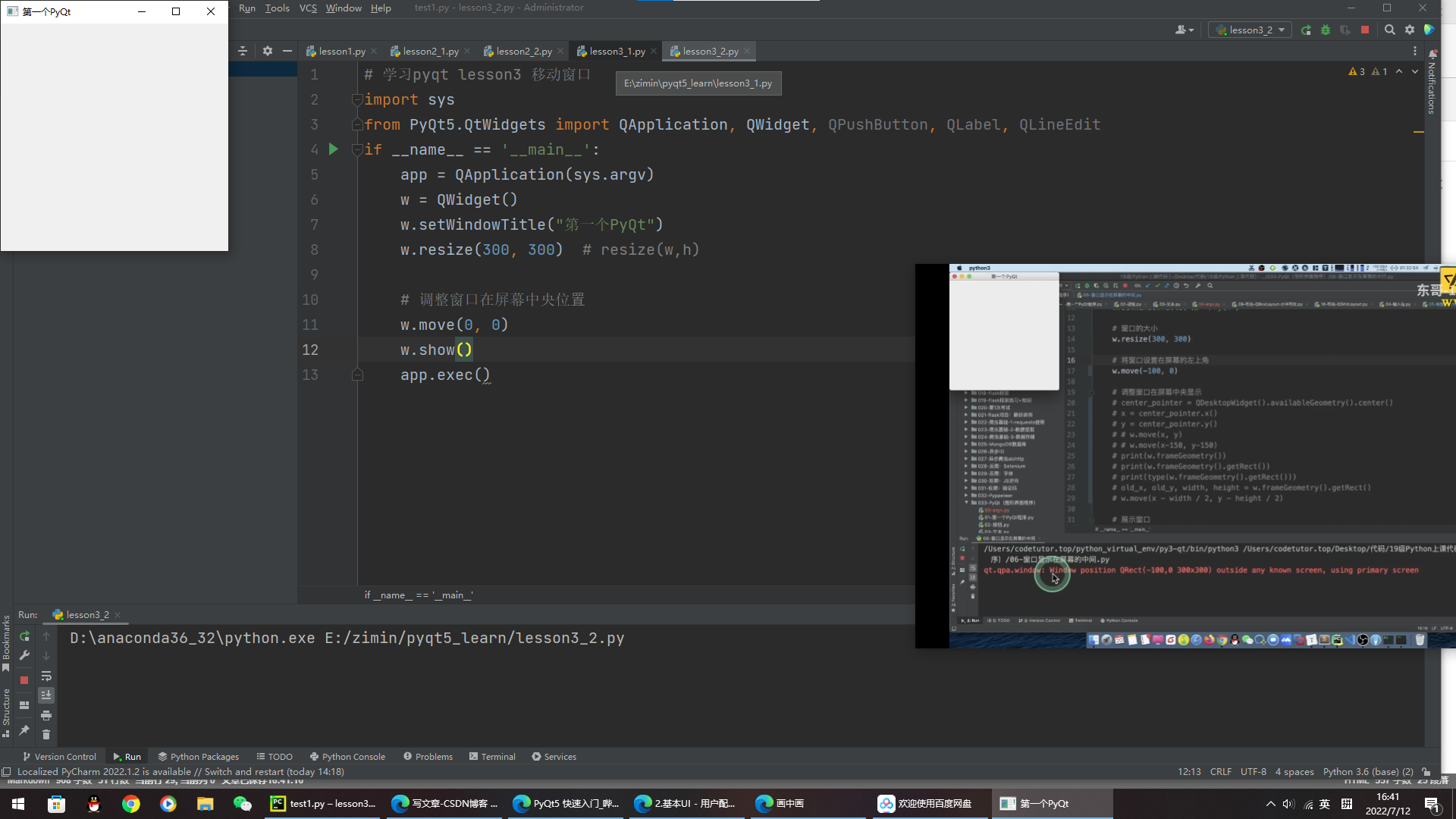Open the Tools menu
Screen dimensions: 1456x819
277,8
